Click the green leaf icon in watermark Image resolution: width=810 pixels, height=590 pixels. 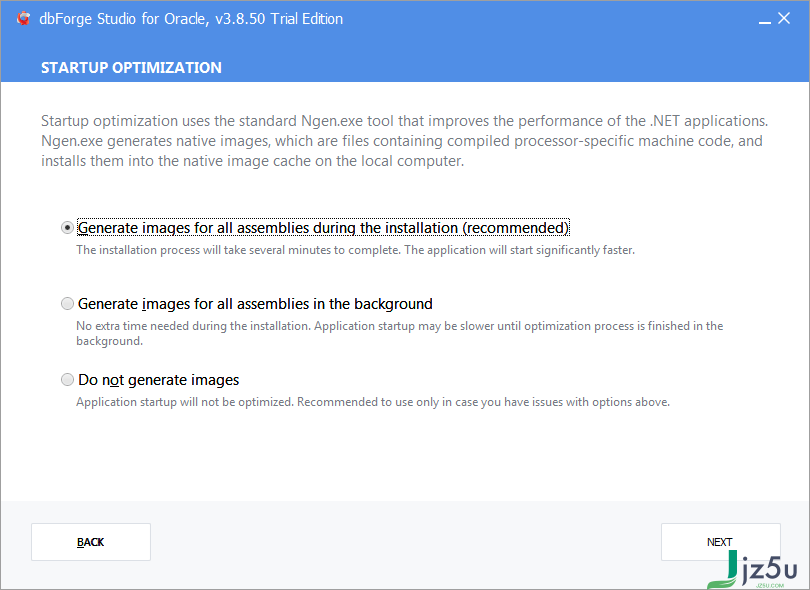tap(723, 572)
